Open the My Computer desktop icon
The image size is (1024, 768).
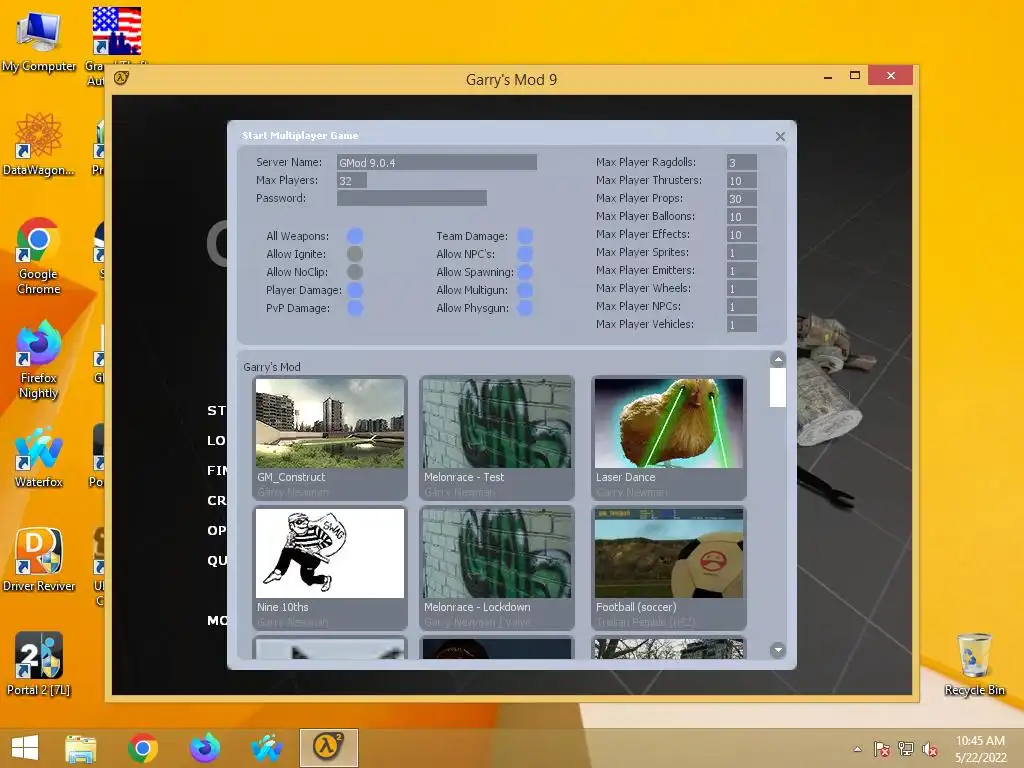(39, 40)
